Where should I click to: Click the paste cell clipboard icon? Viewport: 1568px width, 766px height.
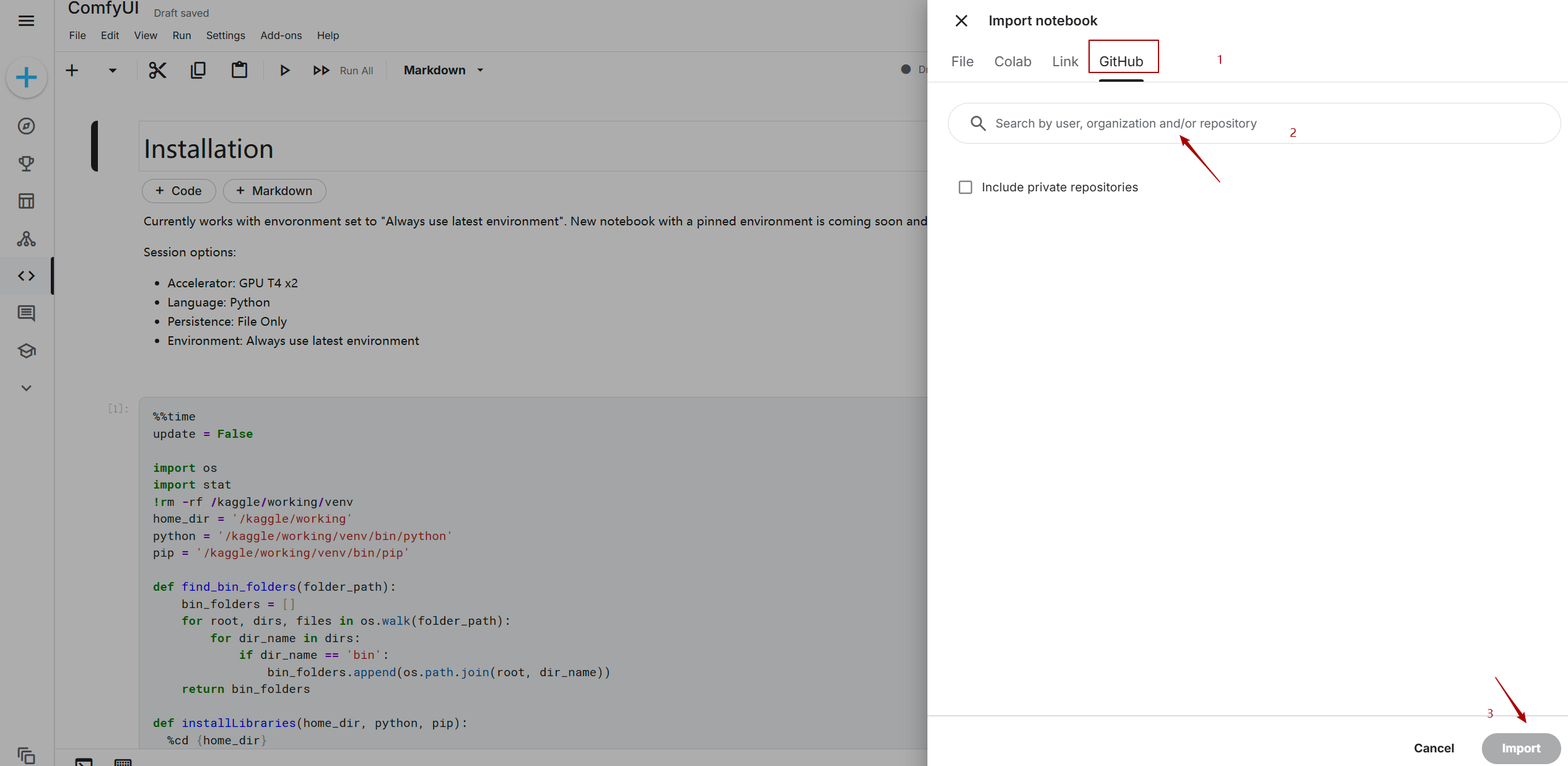(239, 70)
